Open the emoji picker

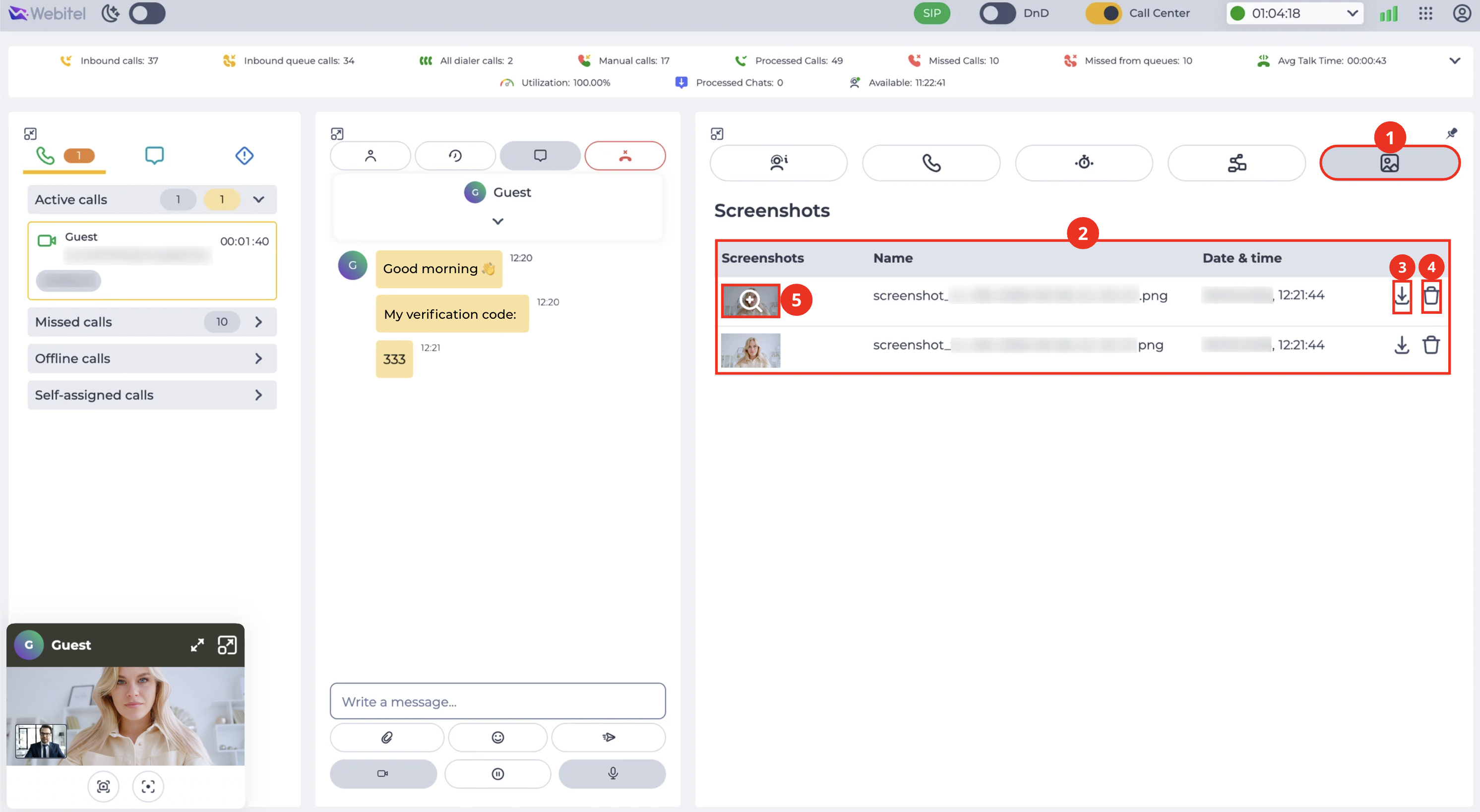(497, 737)
